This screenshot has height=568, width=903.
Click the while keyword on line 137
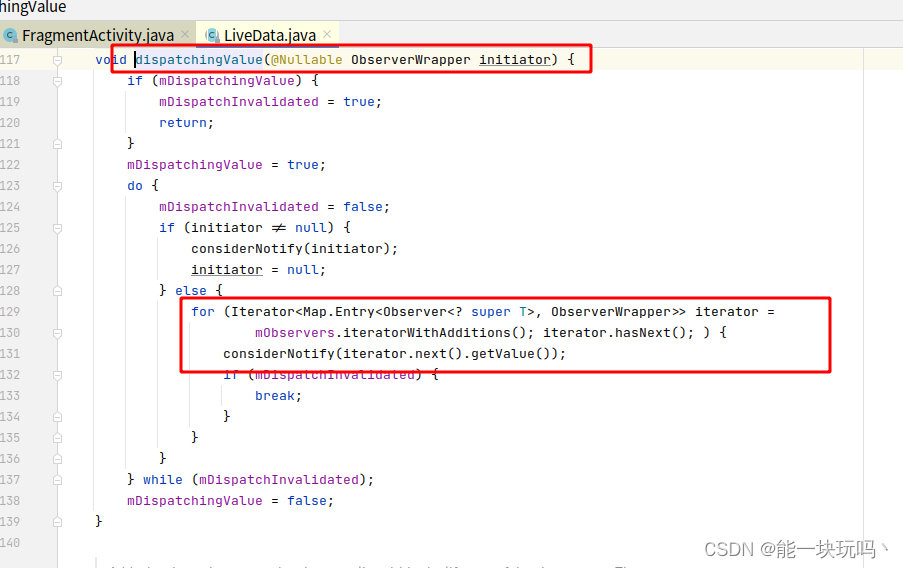pos(163,480)
